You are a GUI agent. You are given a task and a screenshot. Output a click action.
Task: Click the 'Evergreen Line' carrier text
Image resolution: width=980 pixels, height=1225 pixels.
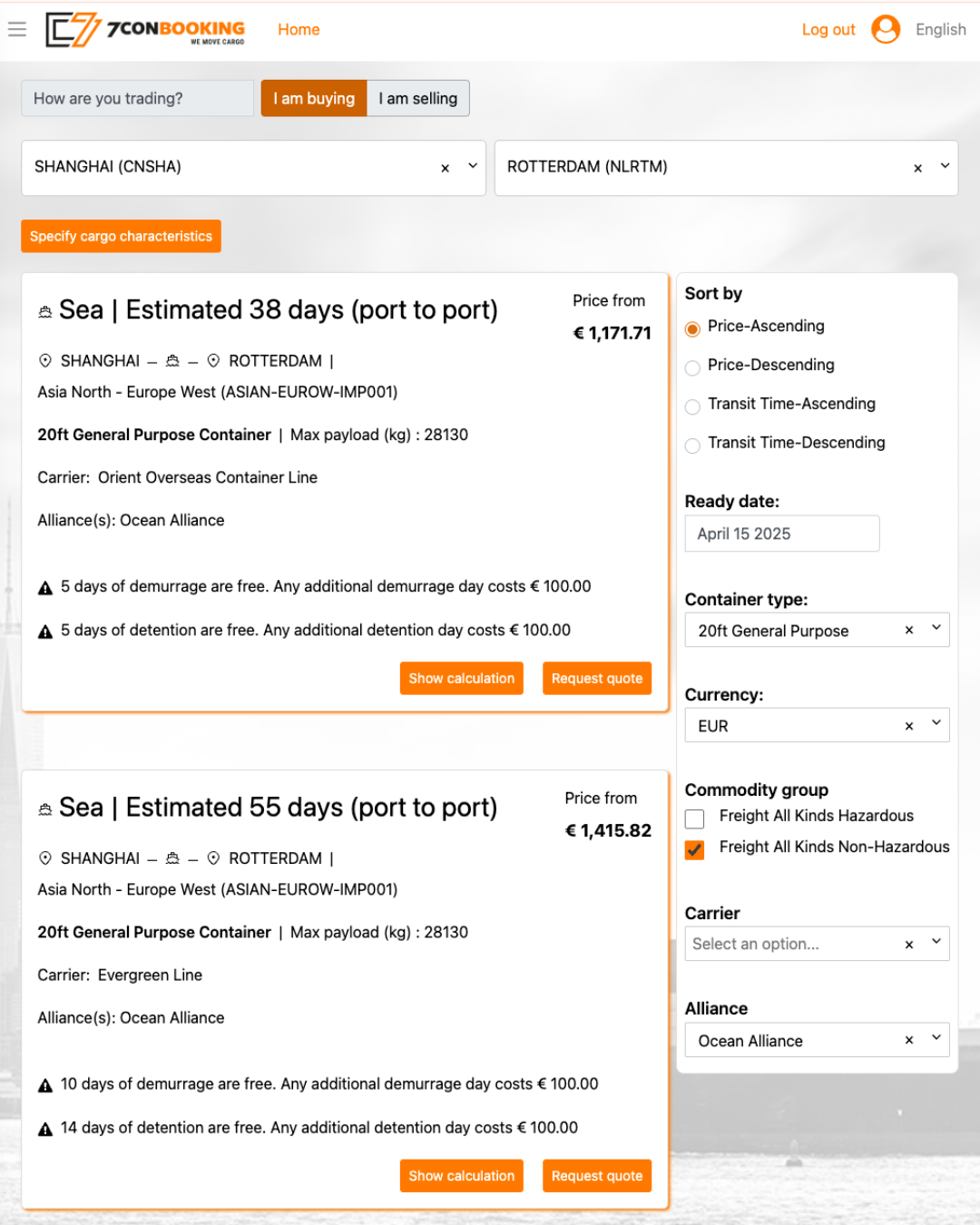pyautogui.click(x=150, y=975)
